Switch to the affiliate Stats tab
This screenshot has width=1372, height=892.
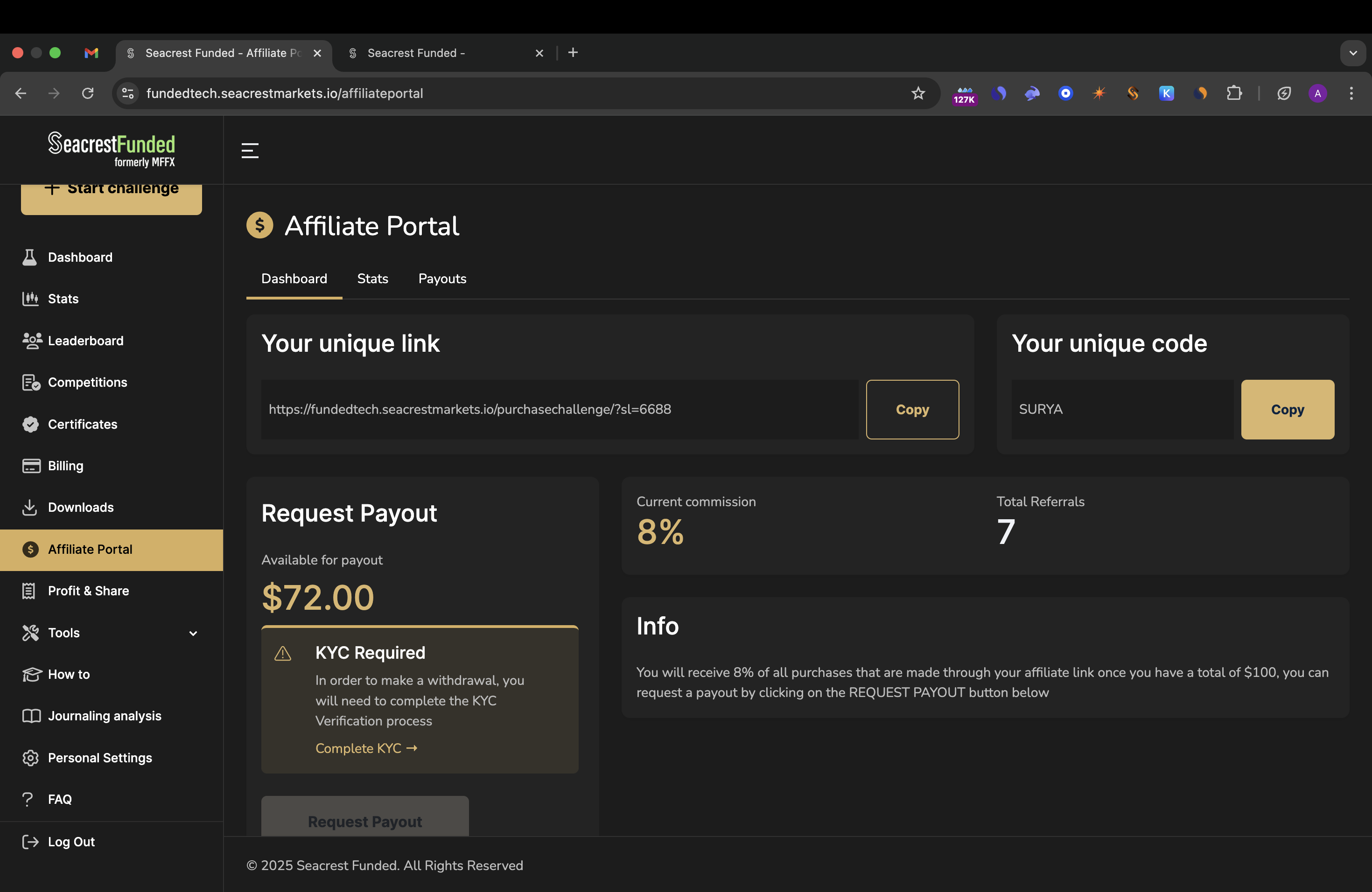372,279
